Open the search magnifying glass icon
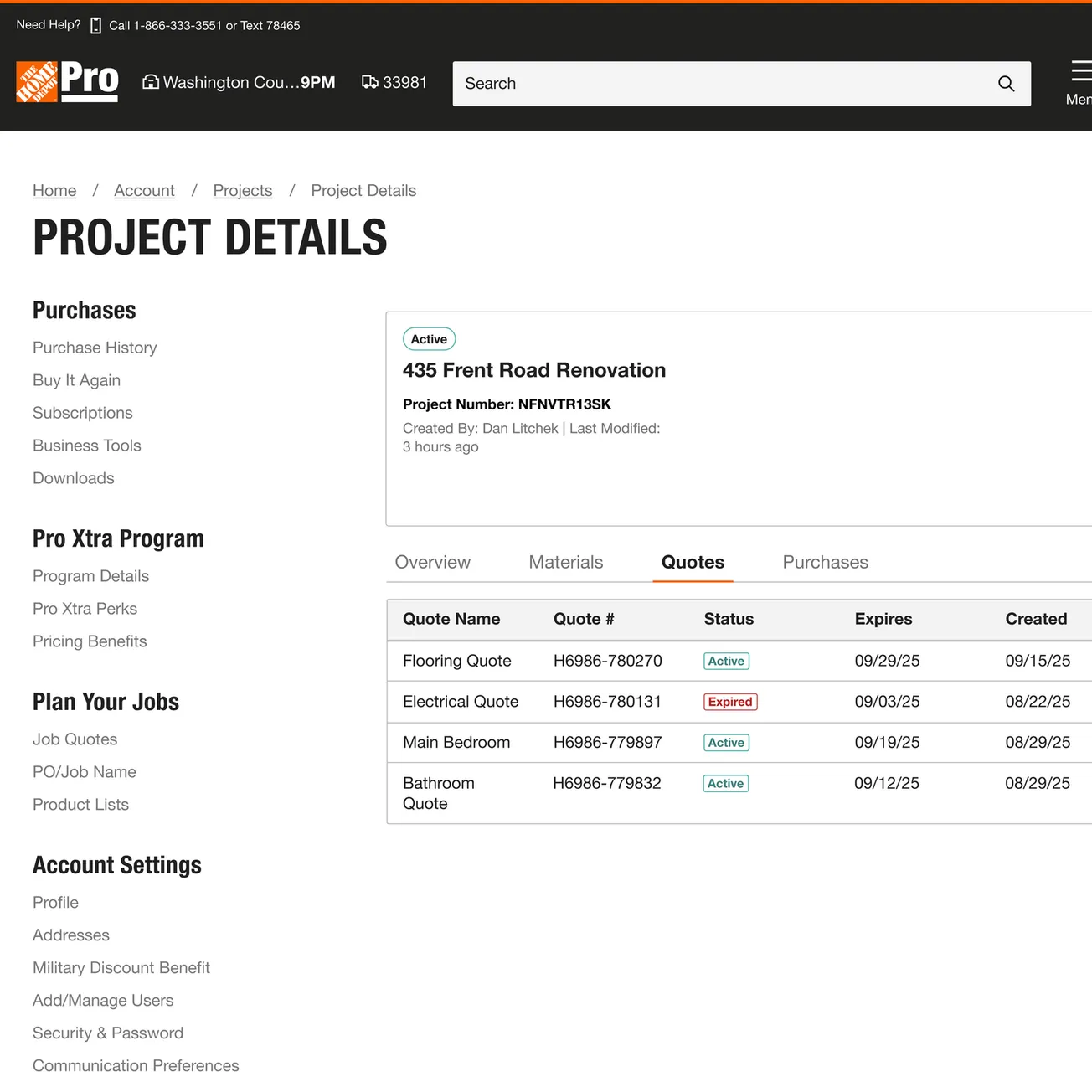Image resolution: width=1092 pixels, height=1092 pixels. coord(1006,84)
